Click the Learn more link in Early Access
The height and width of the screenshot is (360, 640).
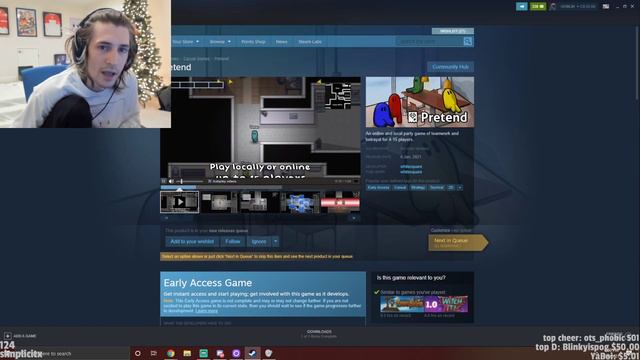tap(207, 311)
